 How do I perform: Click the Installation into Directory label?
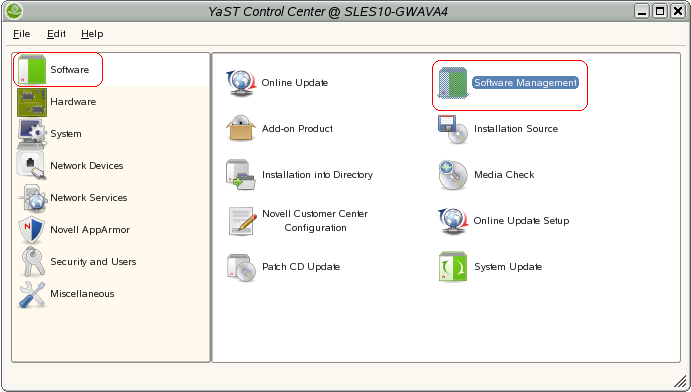click(317, 175)
